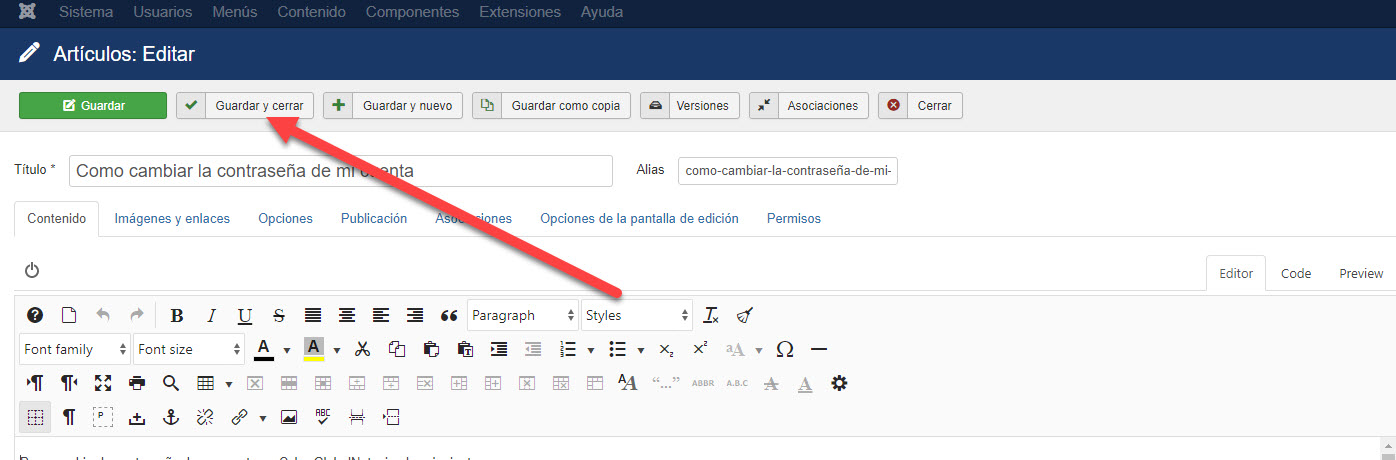Image resolution: width=1396 pixels, height=460 pixels.
Task: Toggle the editor on/off power icon
Action: (x=32, y=270)
